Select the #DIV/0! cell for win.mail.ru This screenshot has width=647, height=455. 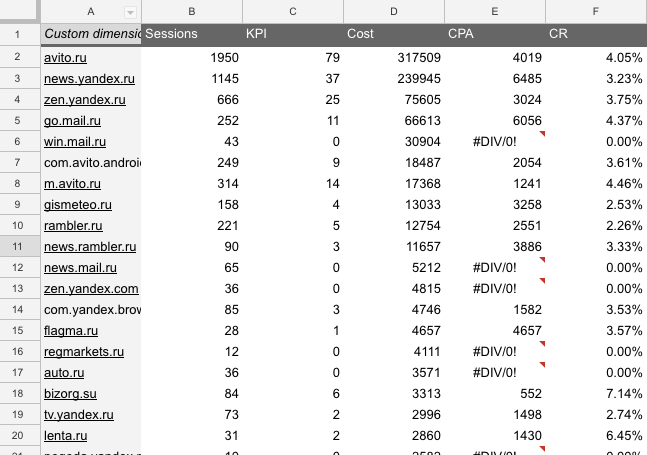(x=494, y=142)
